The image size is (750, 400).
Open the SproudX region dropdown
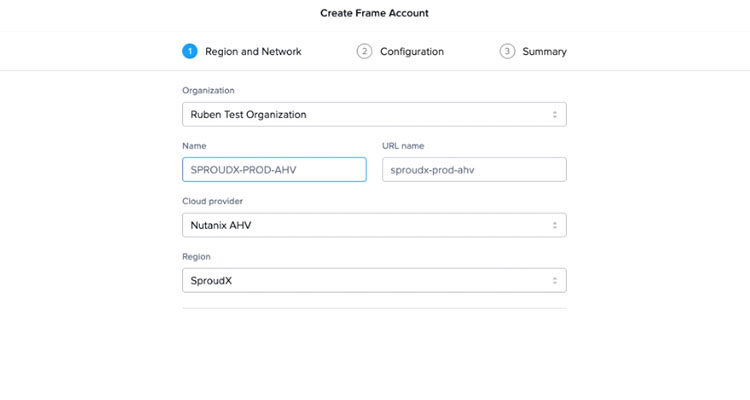pyautogui.click(x=374, y=281)
